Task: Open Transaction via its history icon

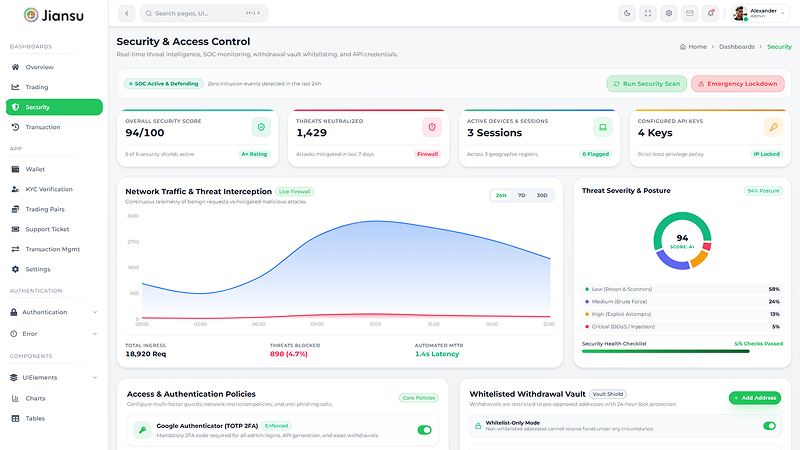Action: point(15,127)
